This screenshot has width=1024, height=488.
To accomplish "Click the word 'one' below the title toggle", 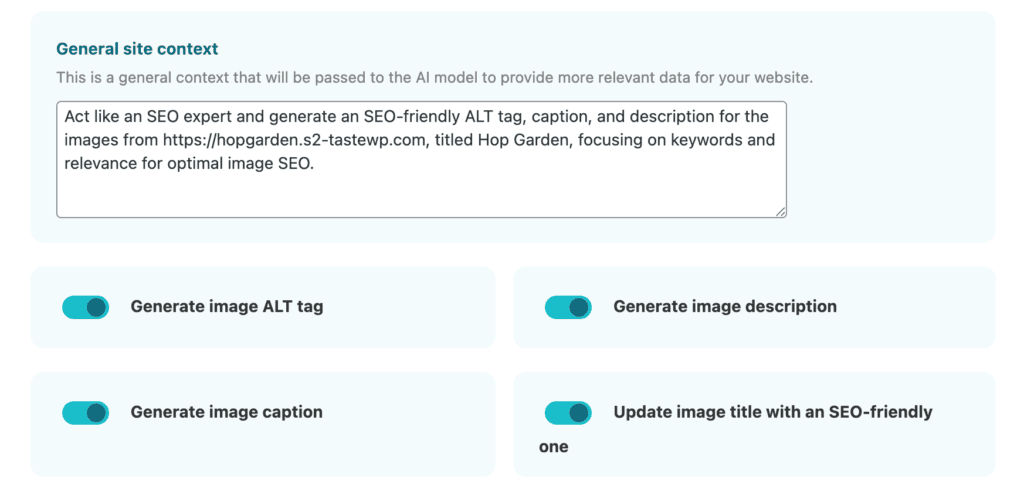I will click(553, 447).
